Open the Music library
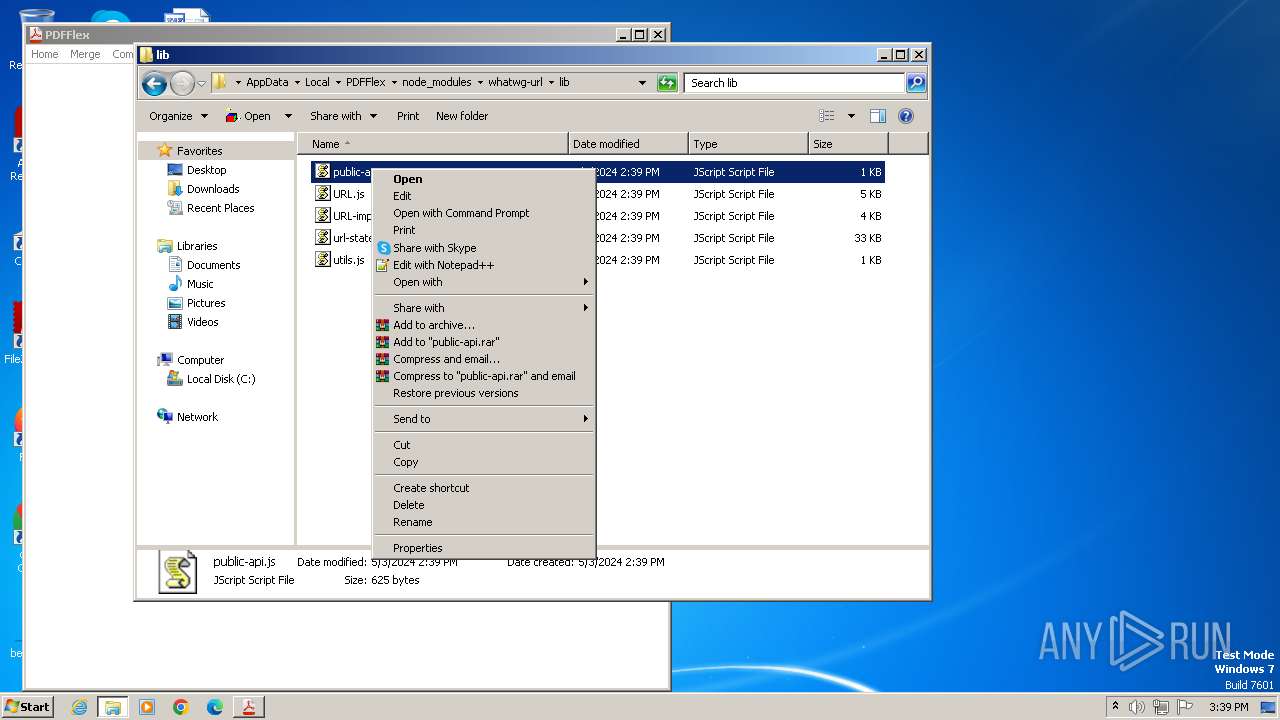The image size is (1280, 720). (x=200, y=284)
